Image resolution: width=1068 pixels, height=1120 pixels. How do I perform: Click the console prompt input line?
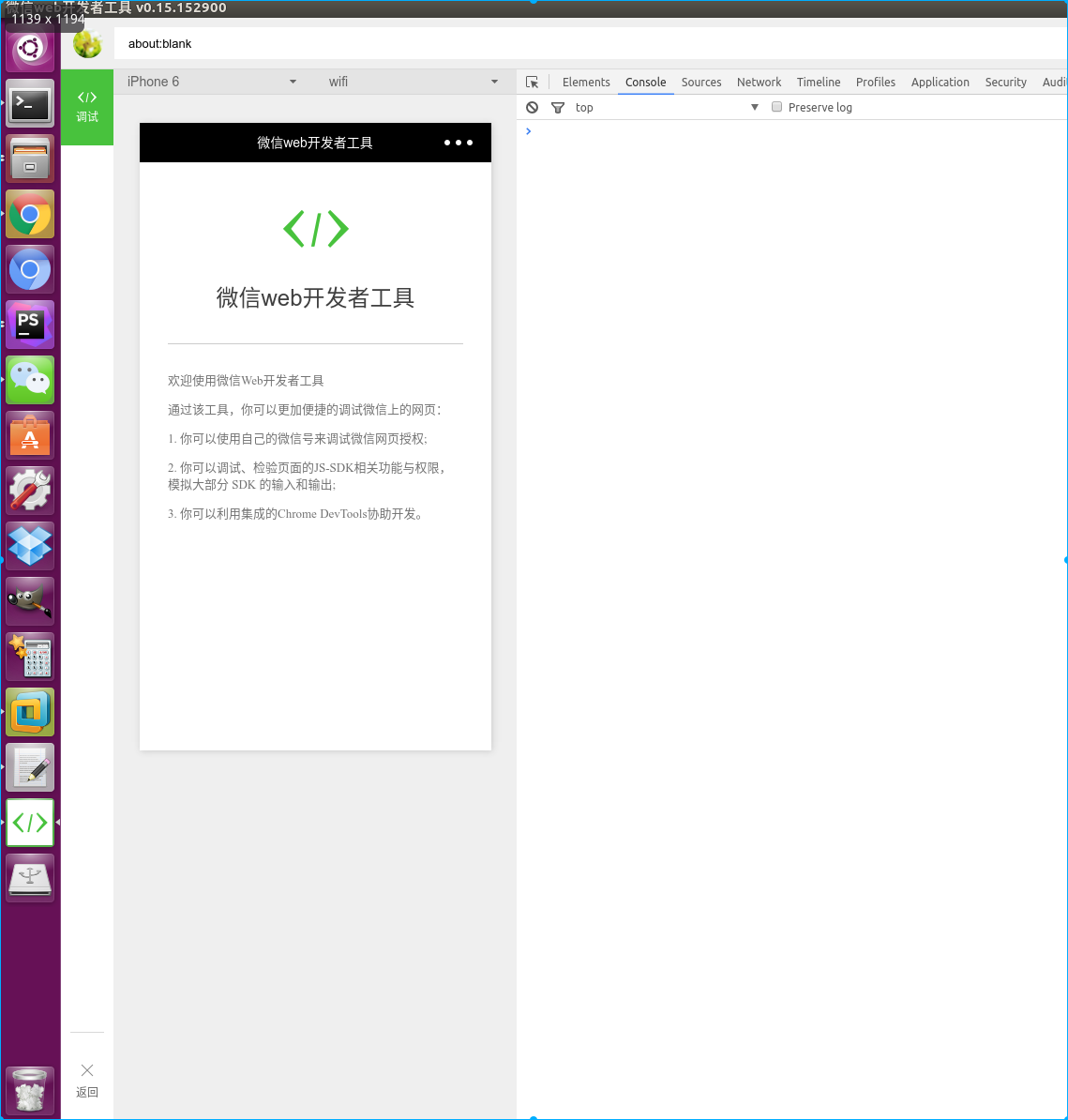(x=792, y=131)
